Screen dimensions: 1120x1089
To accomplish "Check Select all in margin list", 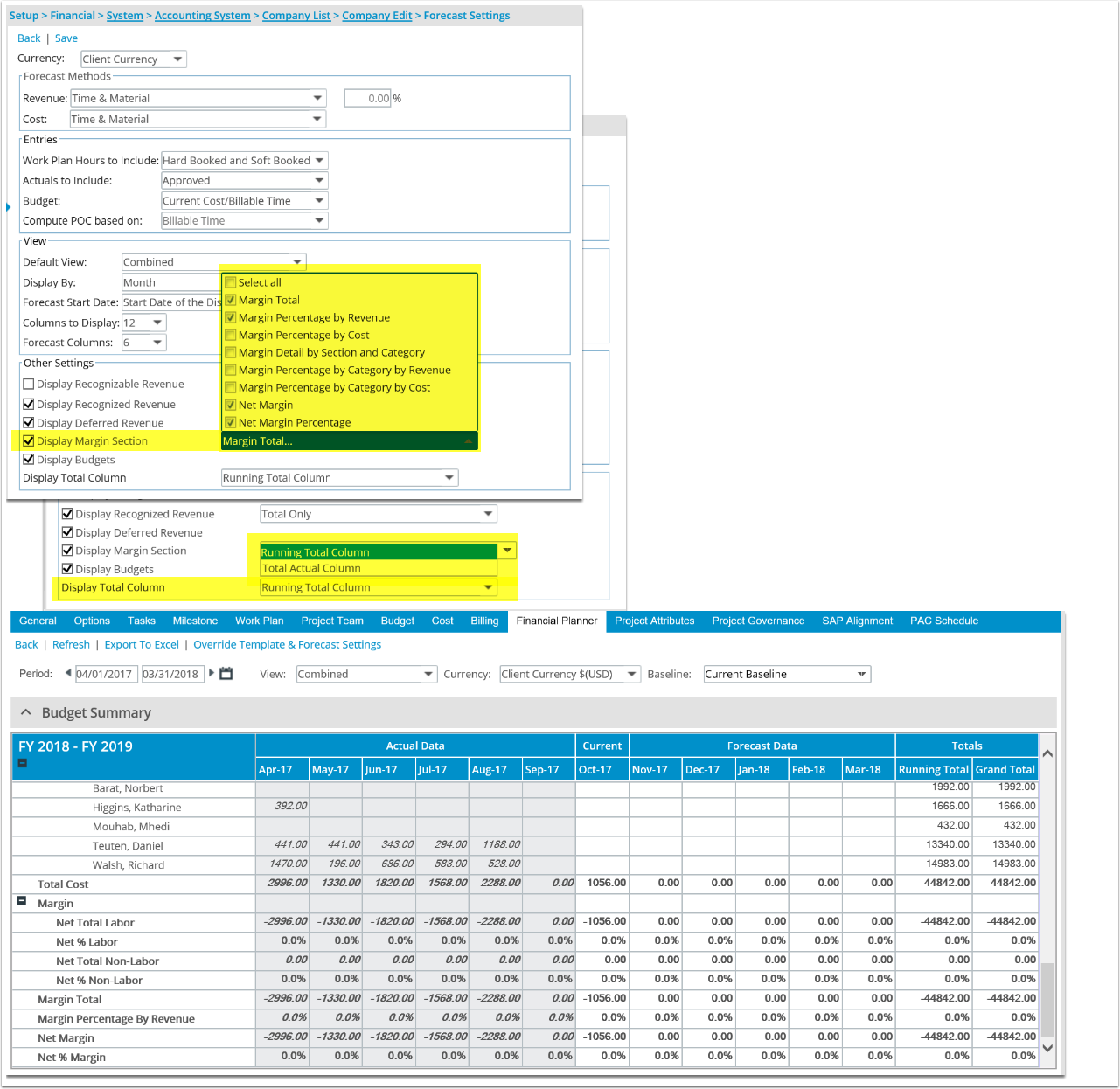I will point(231,282).
